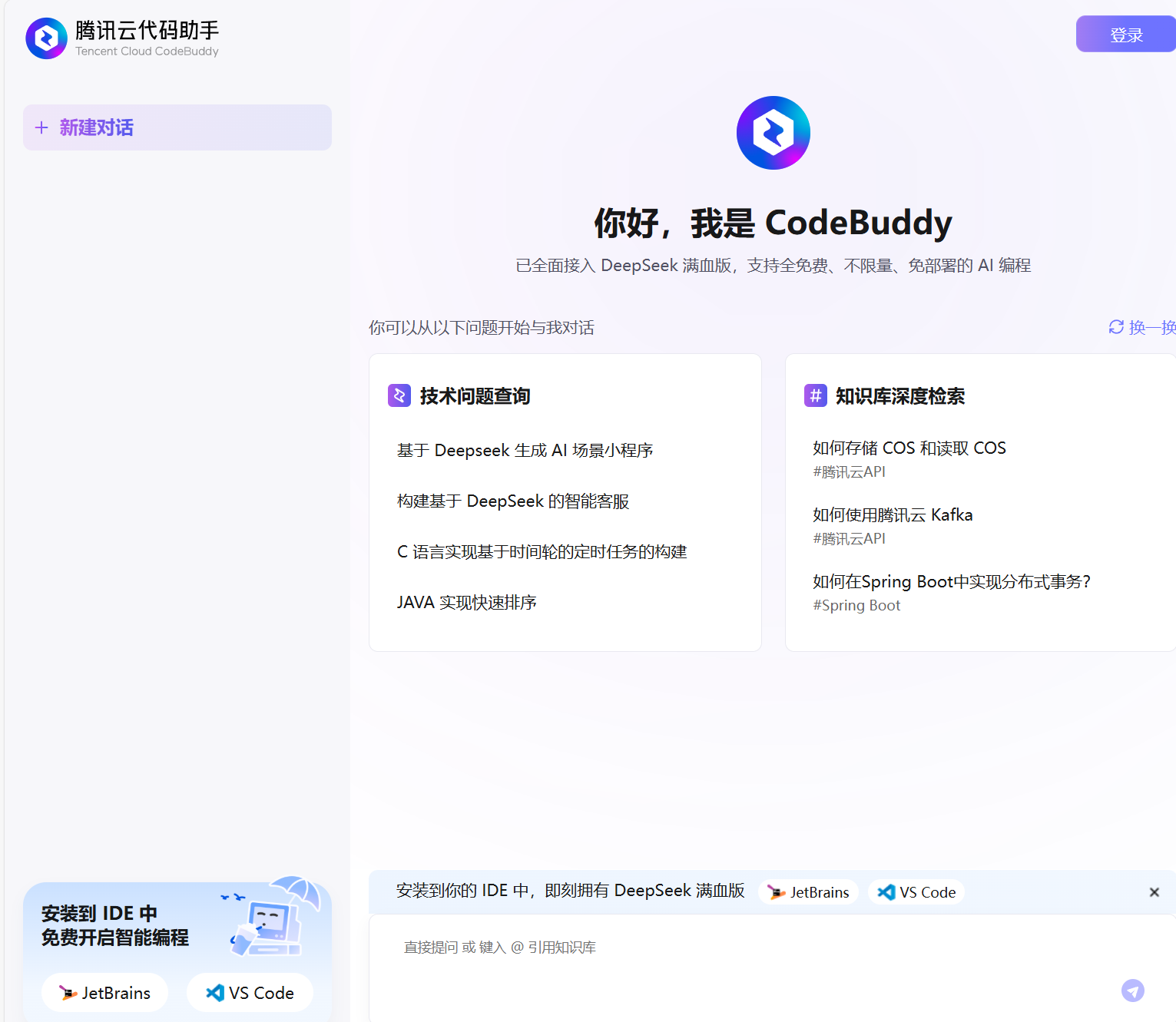Select C 语言实现基于时间轮的定时任务的构建

tap(542, 551)
